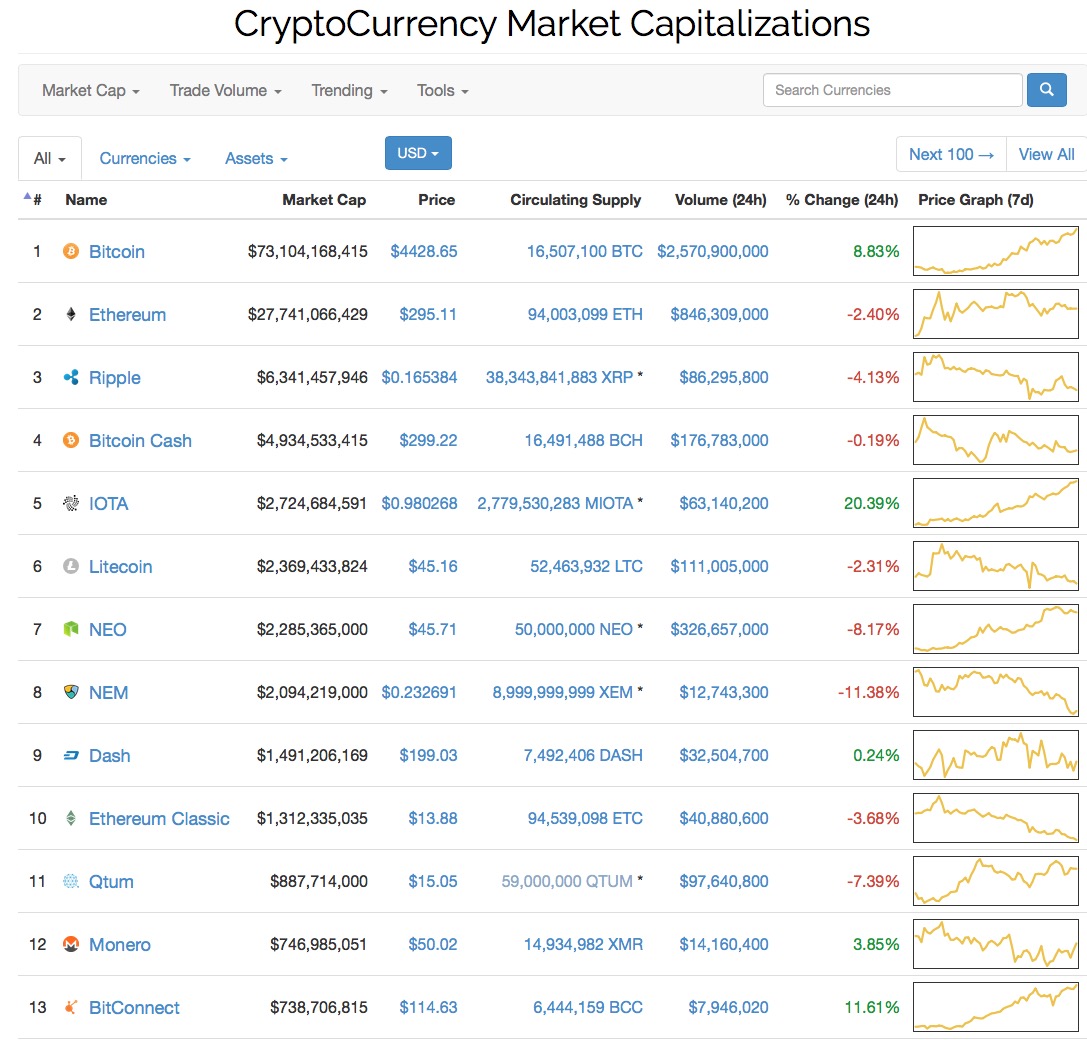Open Monero 7-day price graph

[x=995, y=944]
